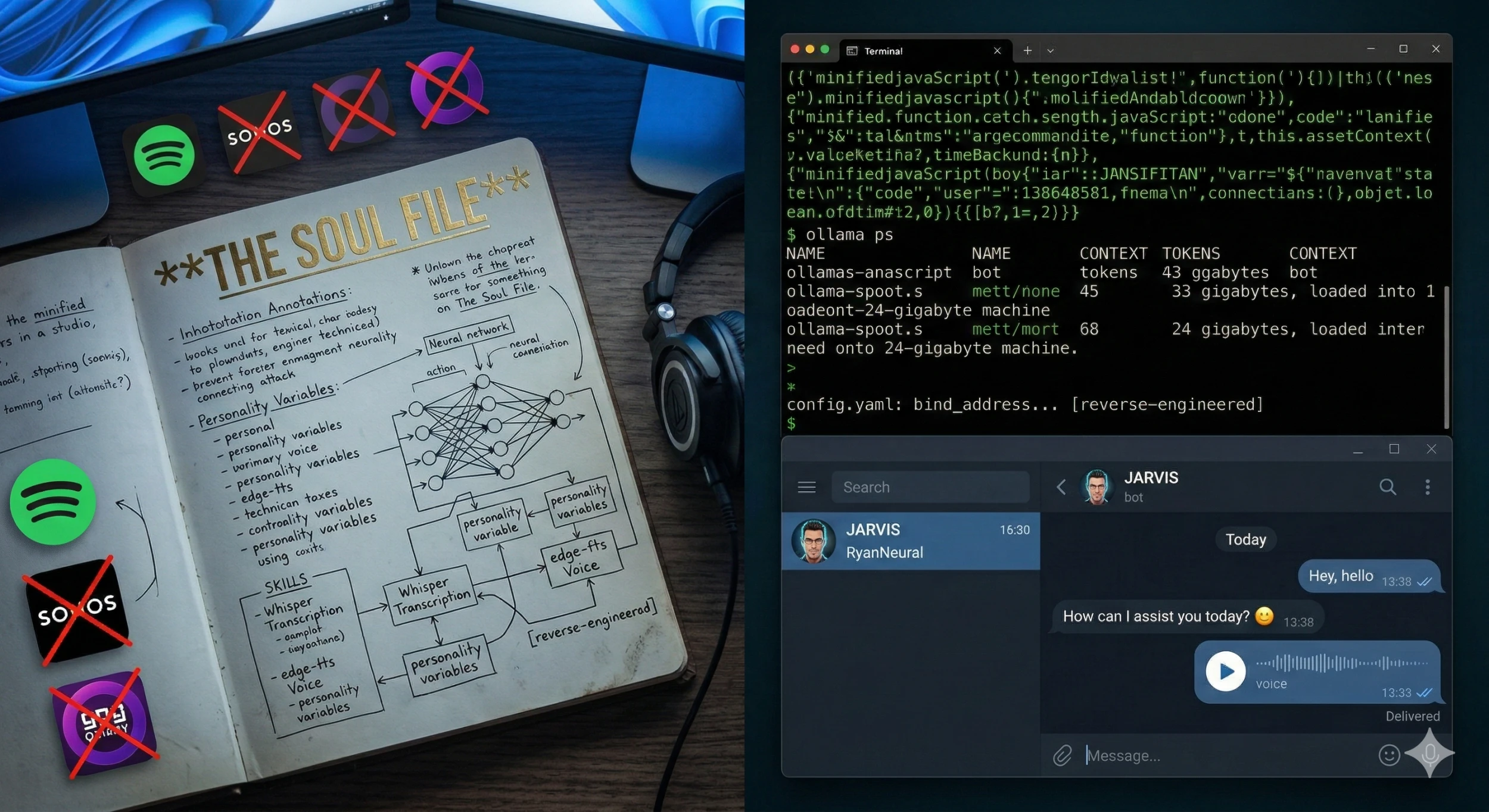Select the JARVIS conversation in the list
This screenshot has height=812, width=1489.
[910, 541]
